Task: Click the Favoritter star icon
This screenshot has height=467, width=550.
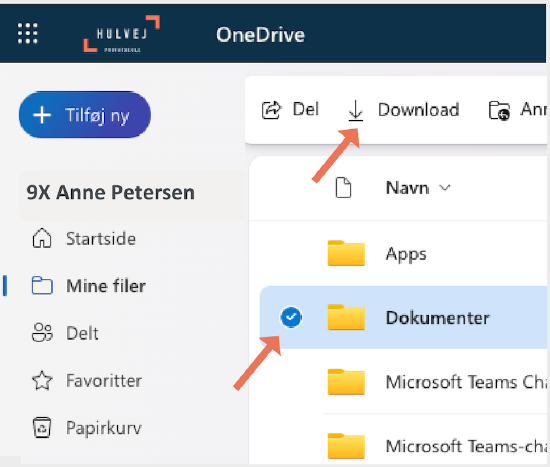Action: point(42,380)
